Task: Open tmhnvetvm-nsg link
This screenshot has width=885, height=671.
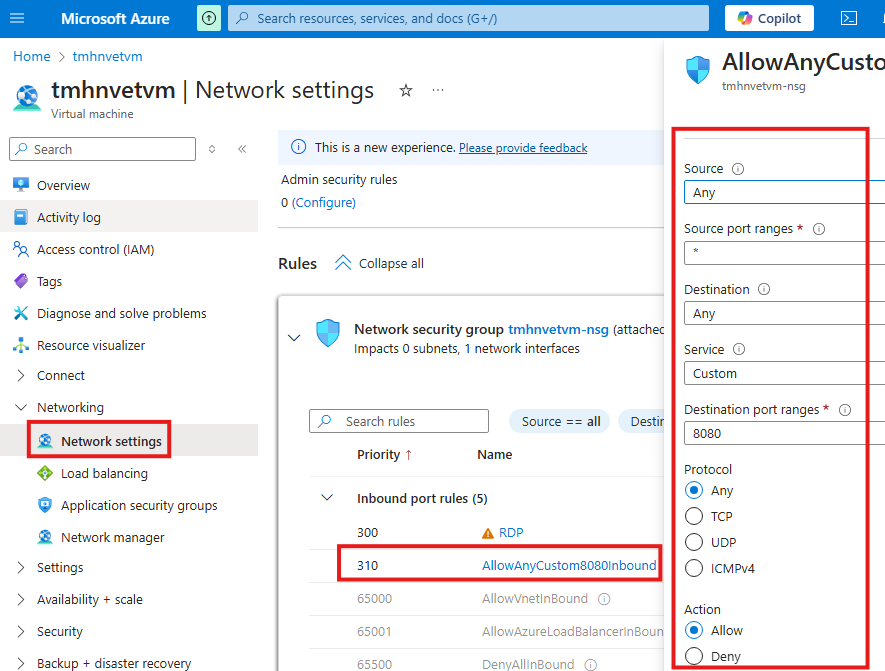Action: 558,330
